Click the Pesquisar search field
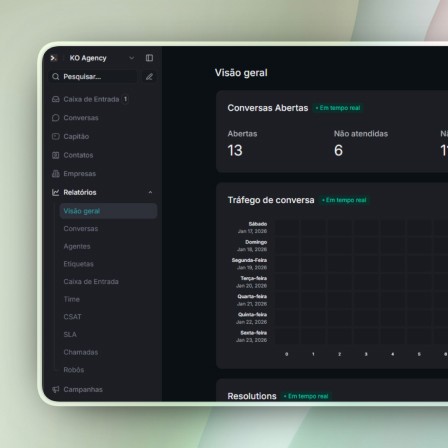Screen dimensions: 448x448 point(93,77)
